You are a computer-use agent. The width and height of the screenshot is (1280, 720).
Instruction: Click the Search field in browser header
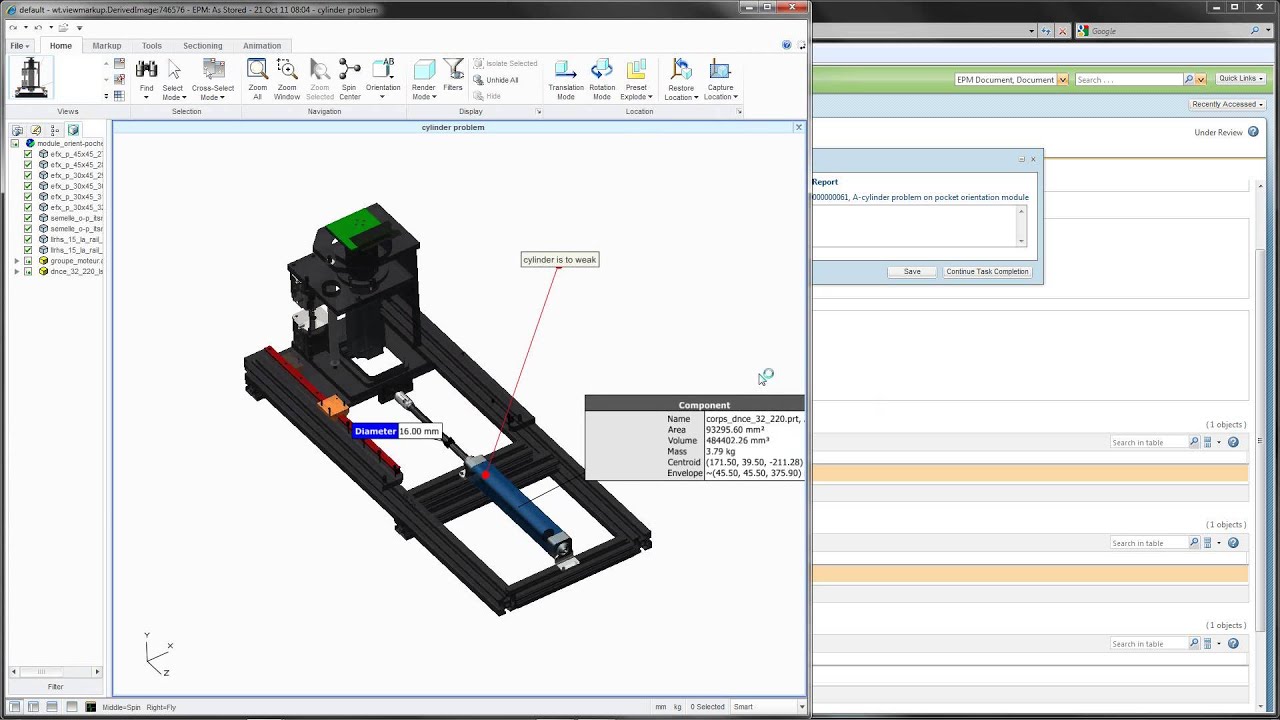pos(1128,80)
